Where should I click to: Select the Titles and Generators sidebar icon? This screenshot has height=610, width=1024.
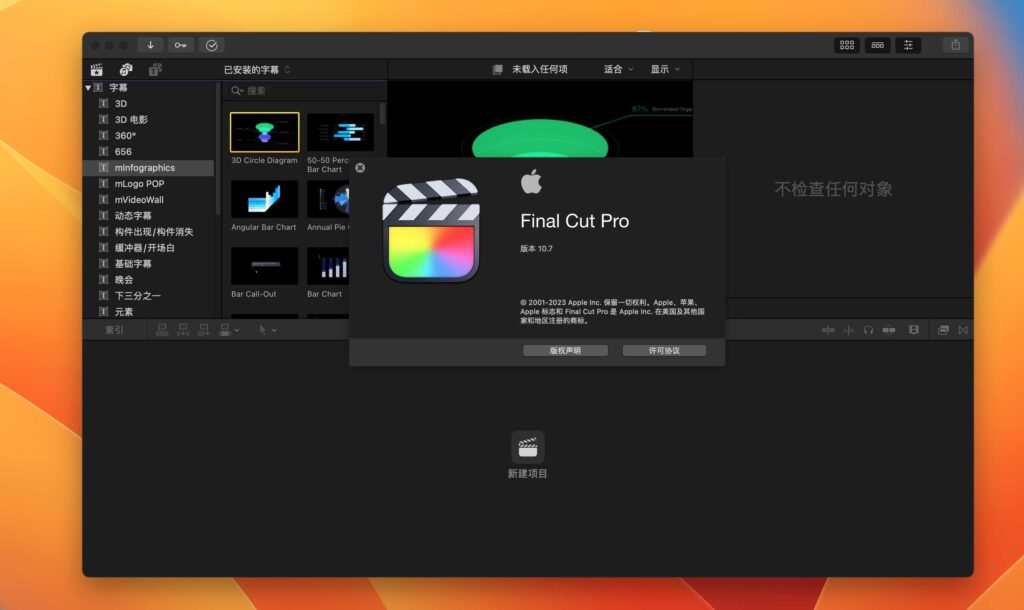point(151,70)
